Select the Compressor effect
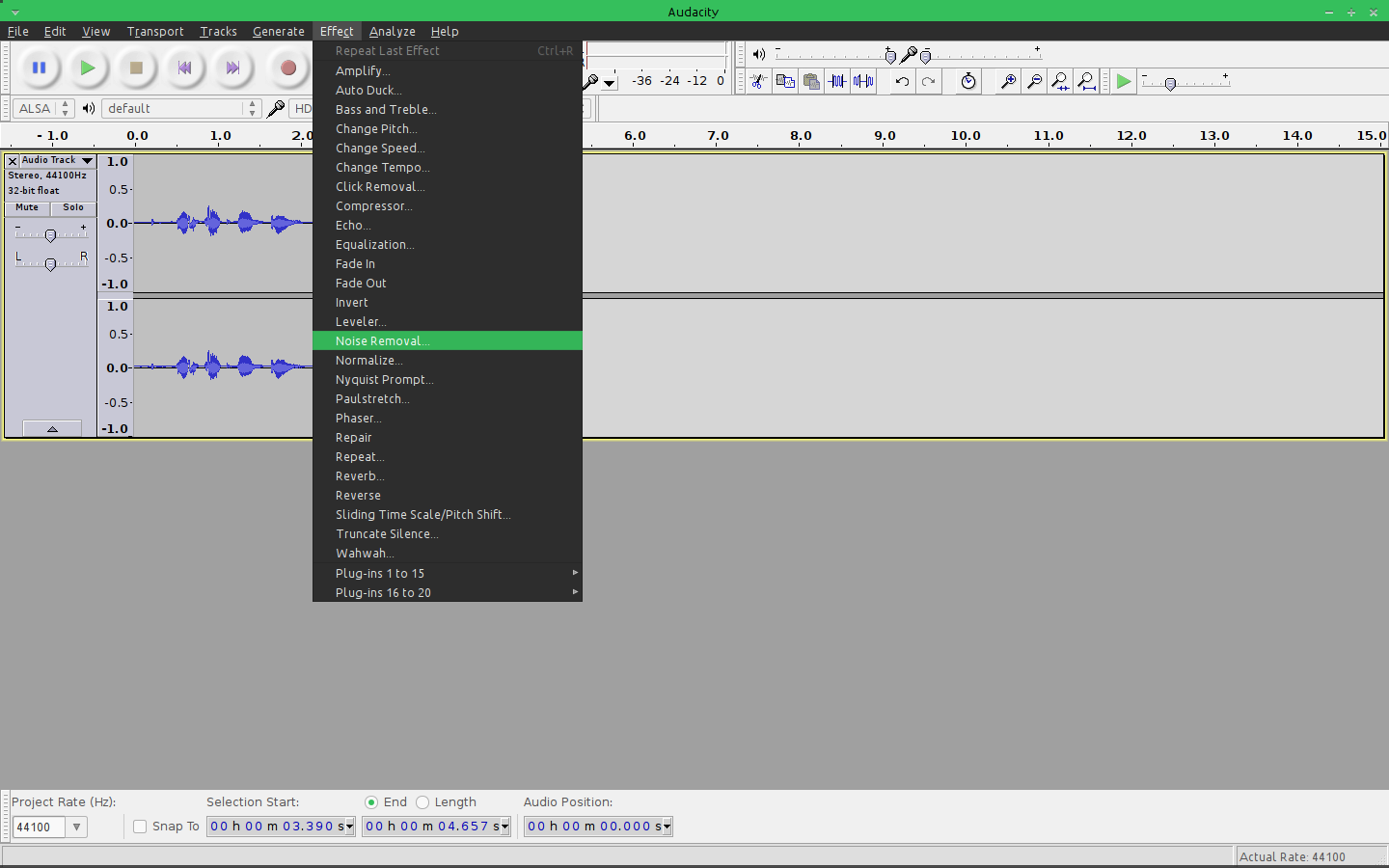The image size is (1389, 868). tap(448, 206)
